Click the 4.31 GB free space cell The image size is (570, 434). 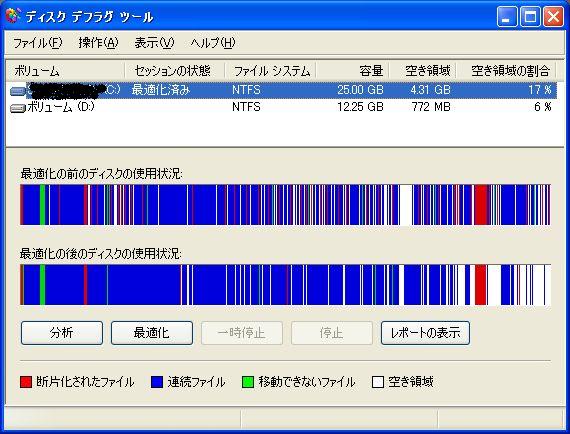click(430, 90)
